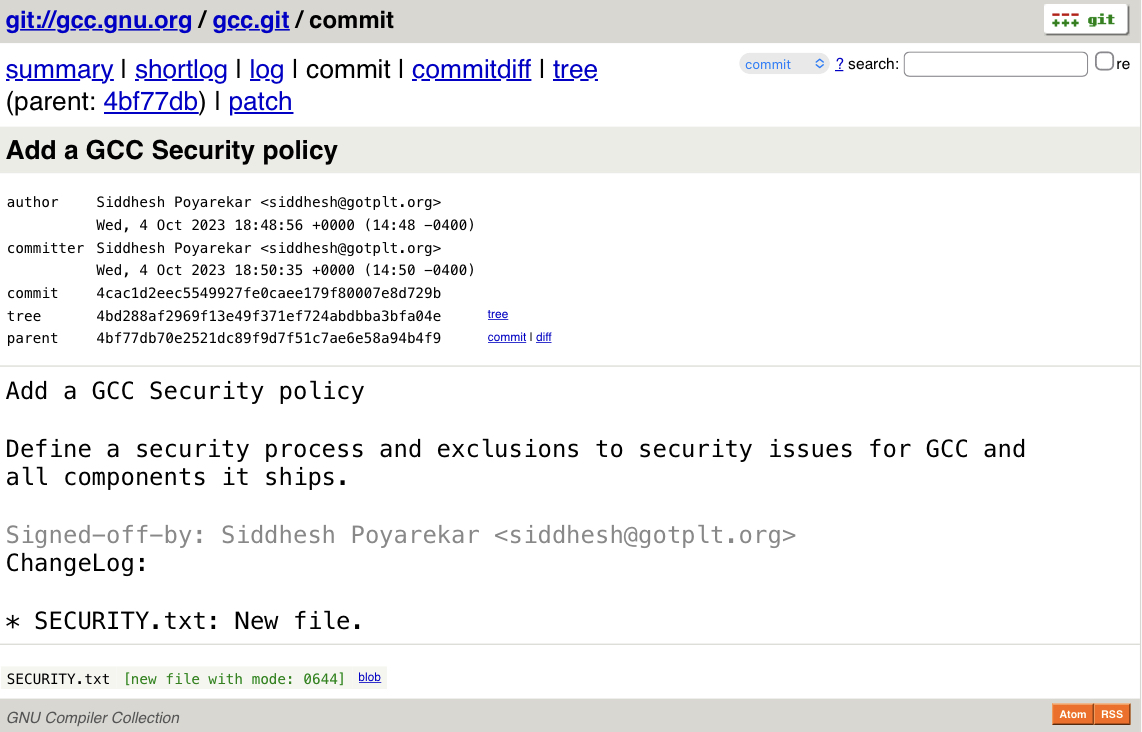
Task: Open the tree view in navigation
Action: pyautogui.click(x=575, y=70)
